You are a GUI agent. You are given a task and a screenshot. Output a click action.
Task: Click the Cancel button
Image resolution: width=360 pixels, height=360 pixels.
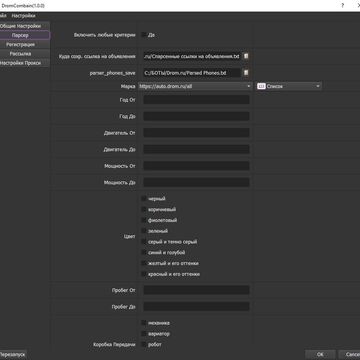349,354
